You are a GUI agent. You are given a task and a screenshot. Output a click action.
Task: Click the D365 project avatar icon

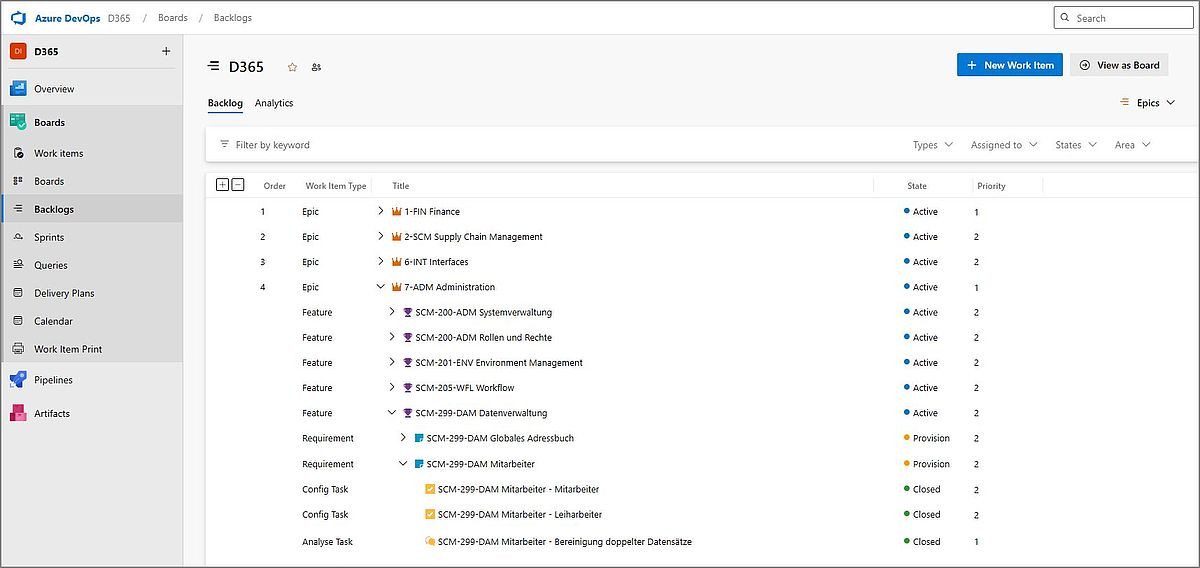pos(17,51)
